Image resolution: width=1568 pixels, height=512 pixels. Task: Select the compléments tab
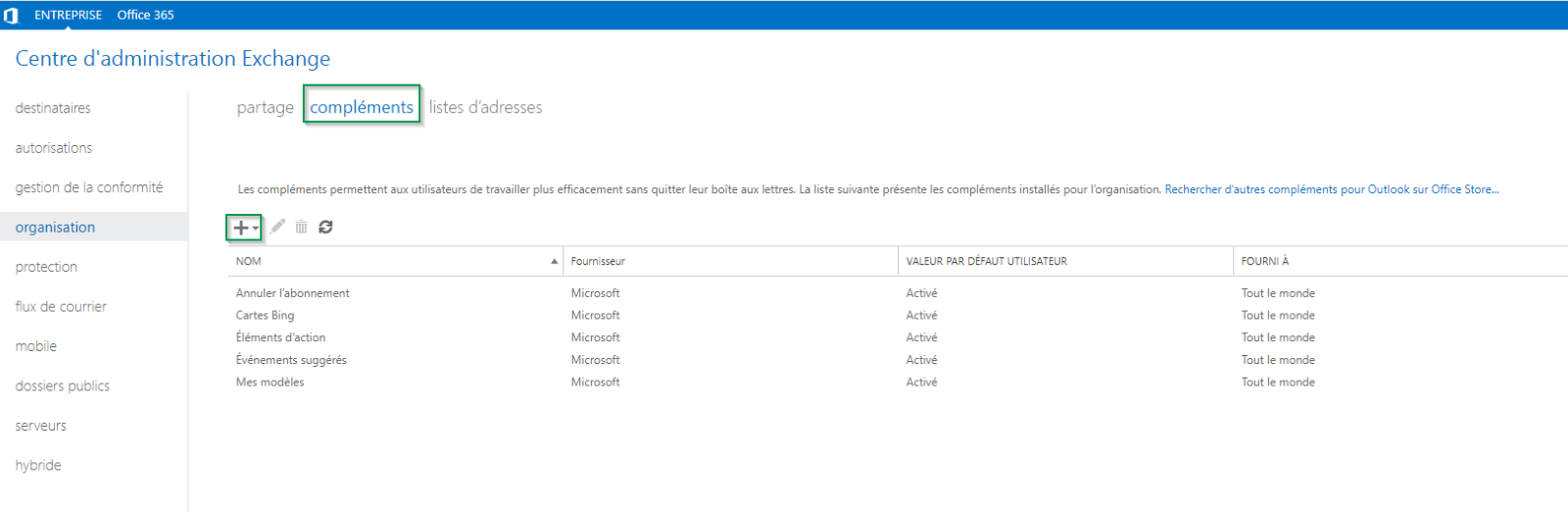[362, 108]
